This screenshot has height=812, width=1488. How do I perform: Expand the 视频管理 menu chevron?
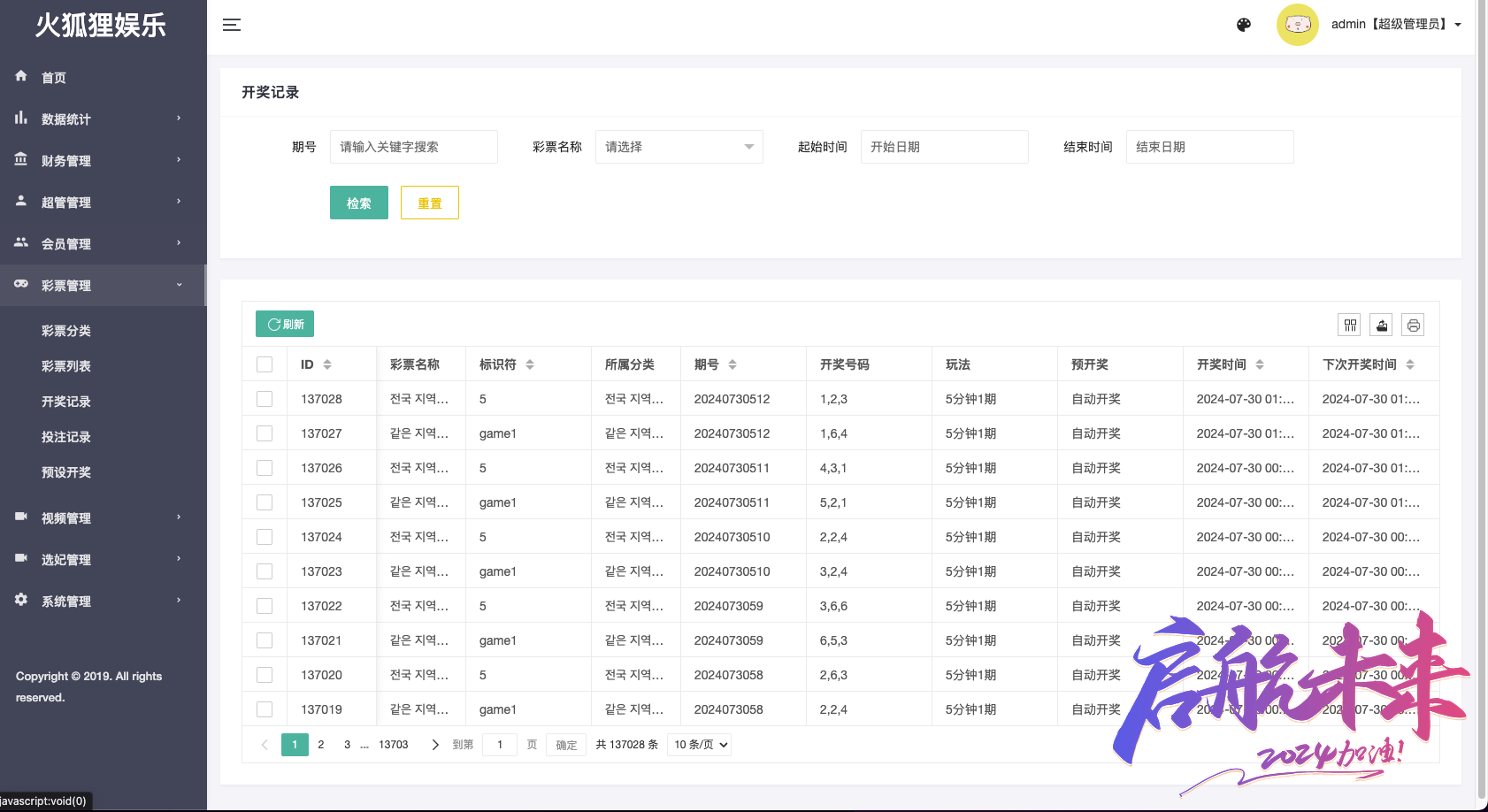click(179, 517)
